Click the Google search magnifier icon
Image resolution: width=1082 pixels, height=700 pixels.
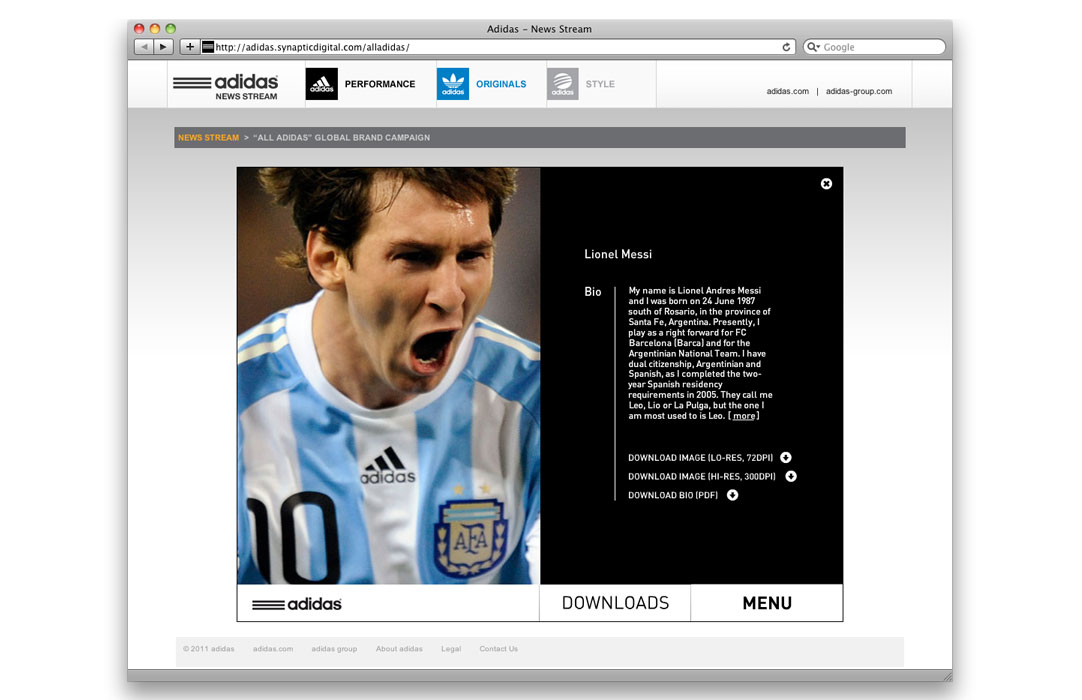click(x=813, y=47)
